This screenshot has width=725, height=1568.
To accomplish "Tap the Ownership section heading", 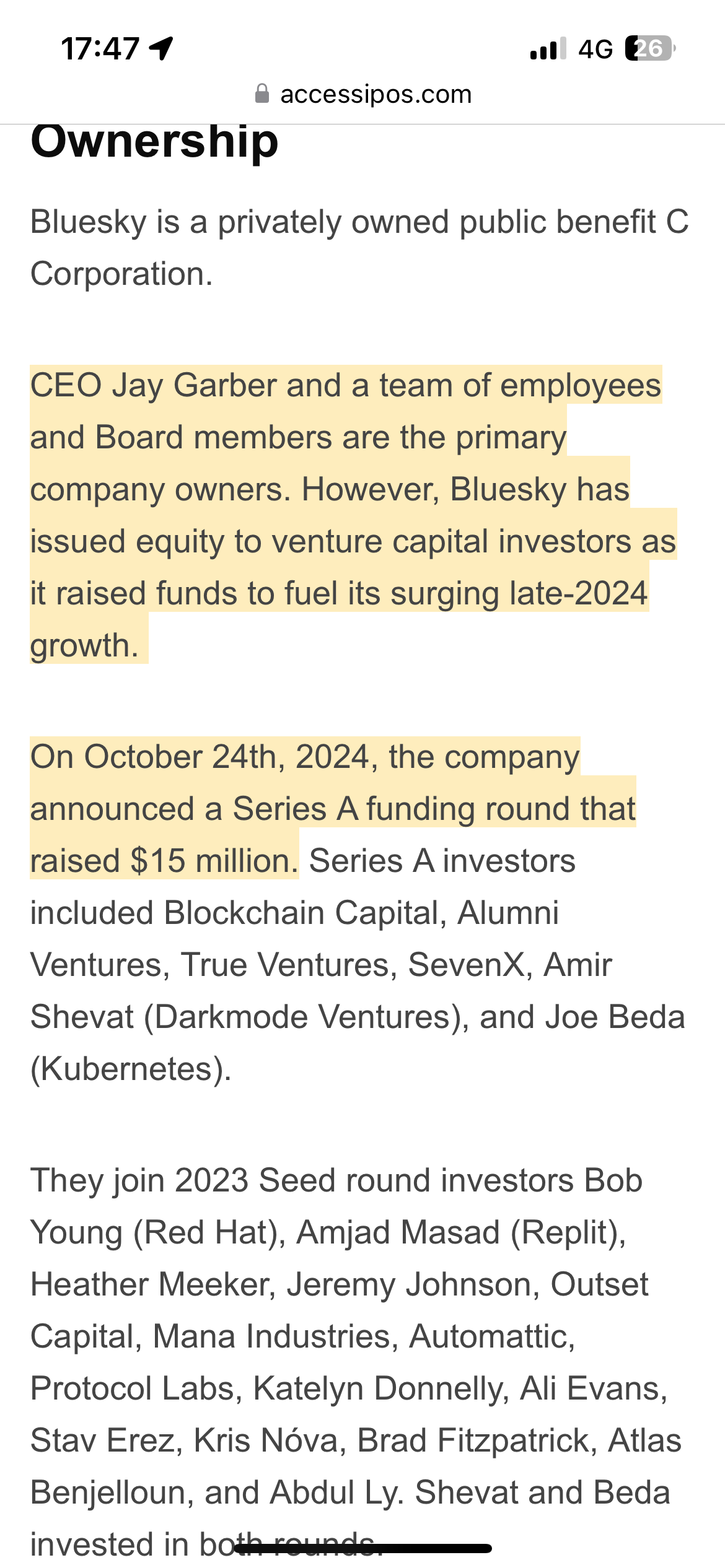I will pyautogui.click(x=155, y=141).
